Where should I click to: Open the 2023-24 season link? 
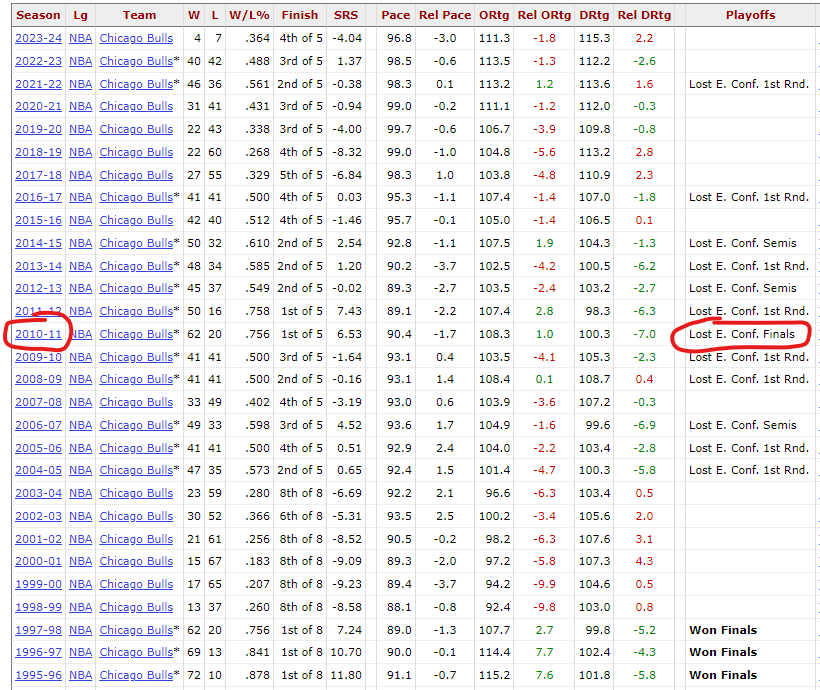38,38
